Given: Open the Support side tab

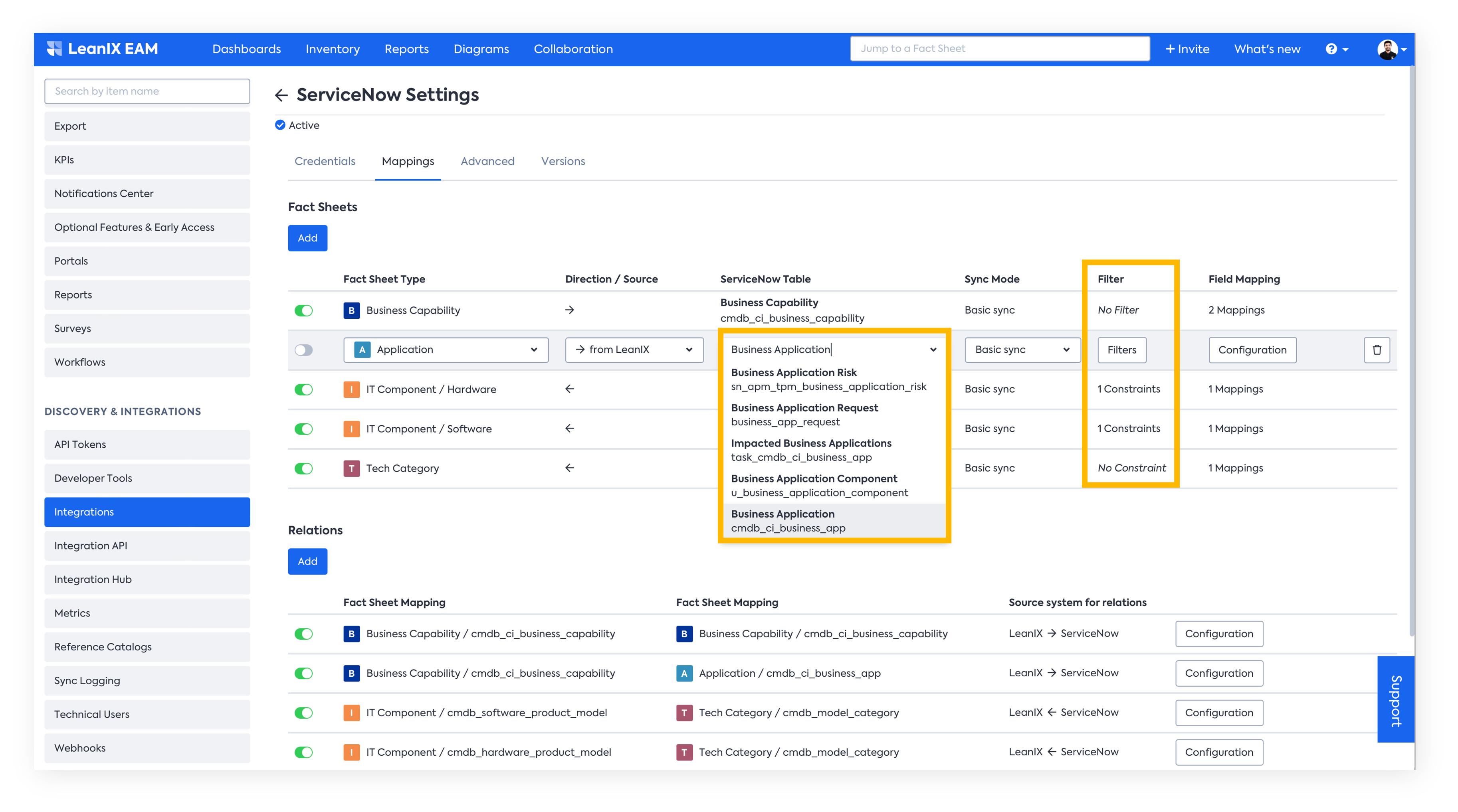Looking at the screenshot, I should tap(1396, 699).
